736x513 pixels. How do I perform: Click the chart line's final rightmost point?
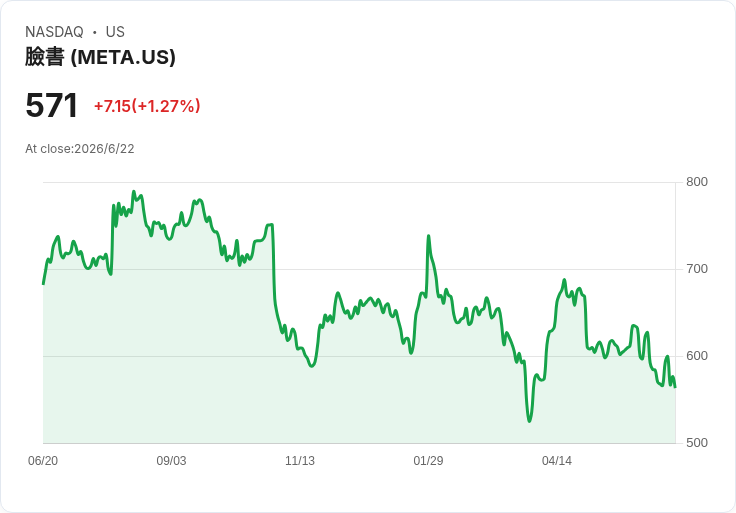click(x=675, y=387)
